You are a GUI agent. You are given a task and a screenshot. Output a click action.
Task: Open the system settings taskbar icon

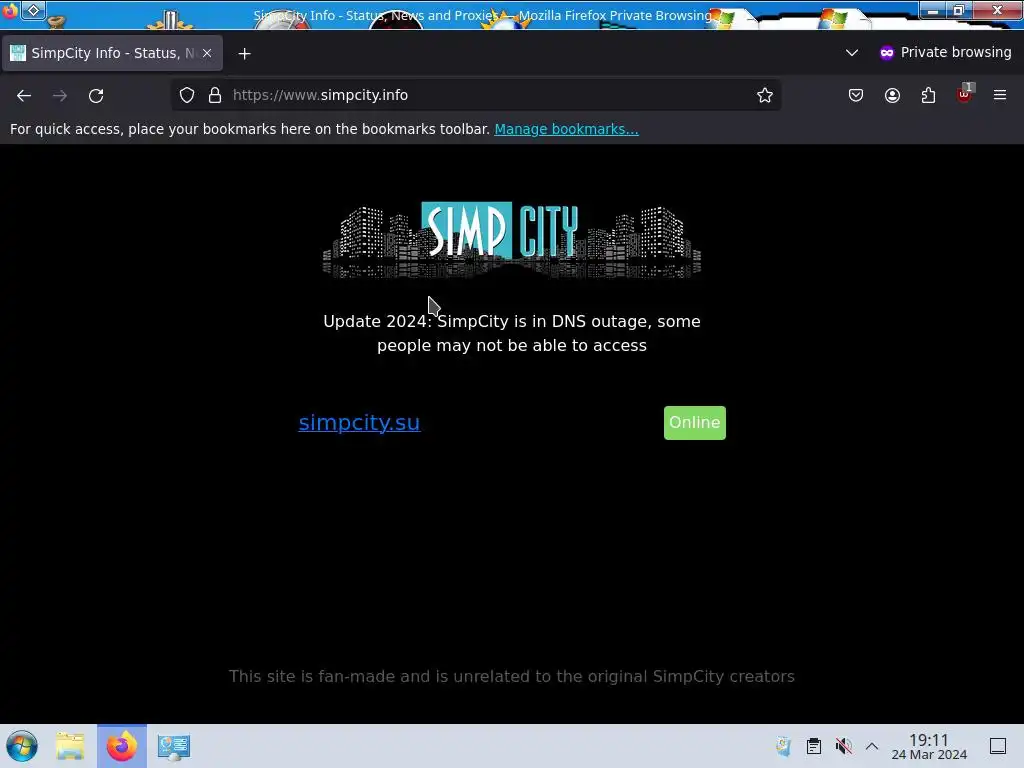click(x=174, y=746)
